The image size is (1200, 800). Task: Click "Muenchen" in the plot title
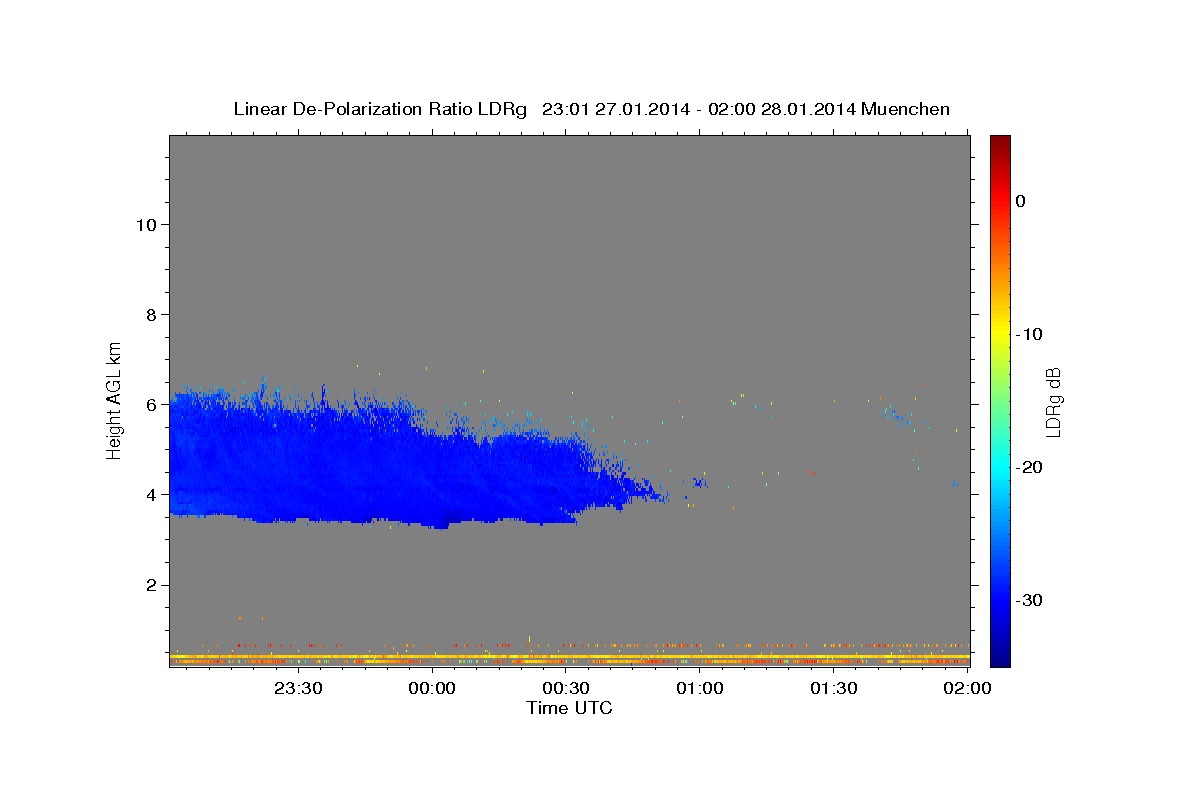pos(906,109)
